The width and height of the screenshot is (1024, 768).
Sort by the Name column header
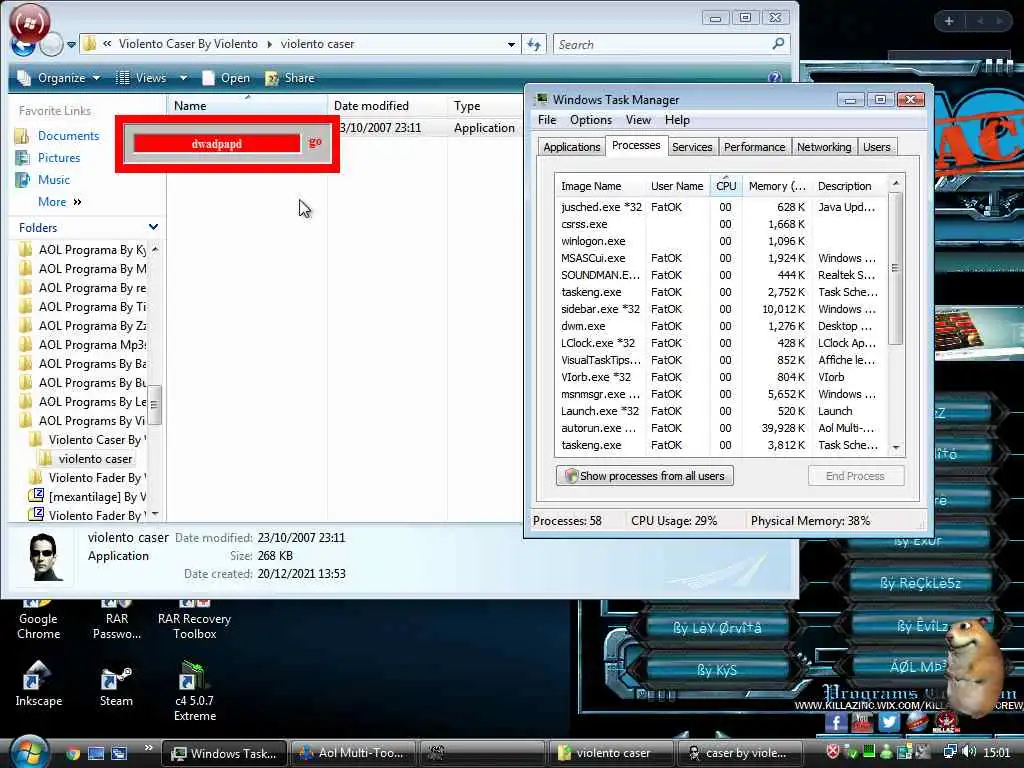(247, 106)
